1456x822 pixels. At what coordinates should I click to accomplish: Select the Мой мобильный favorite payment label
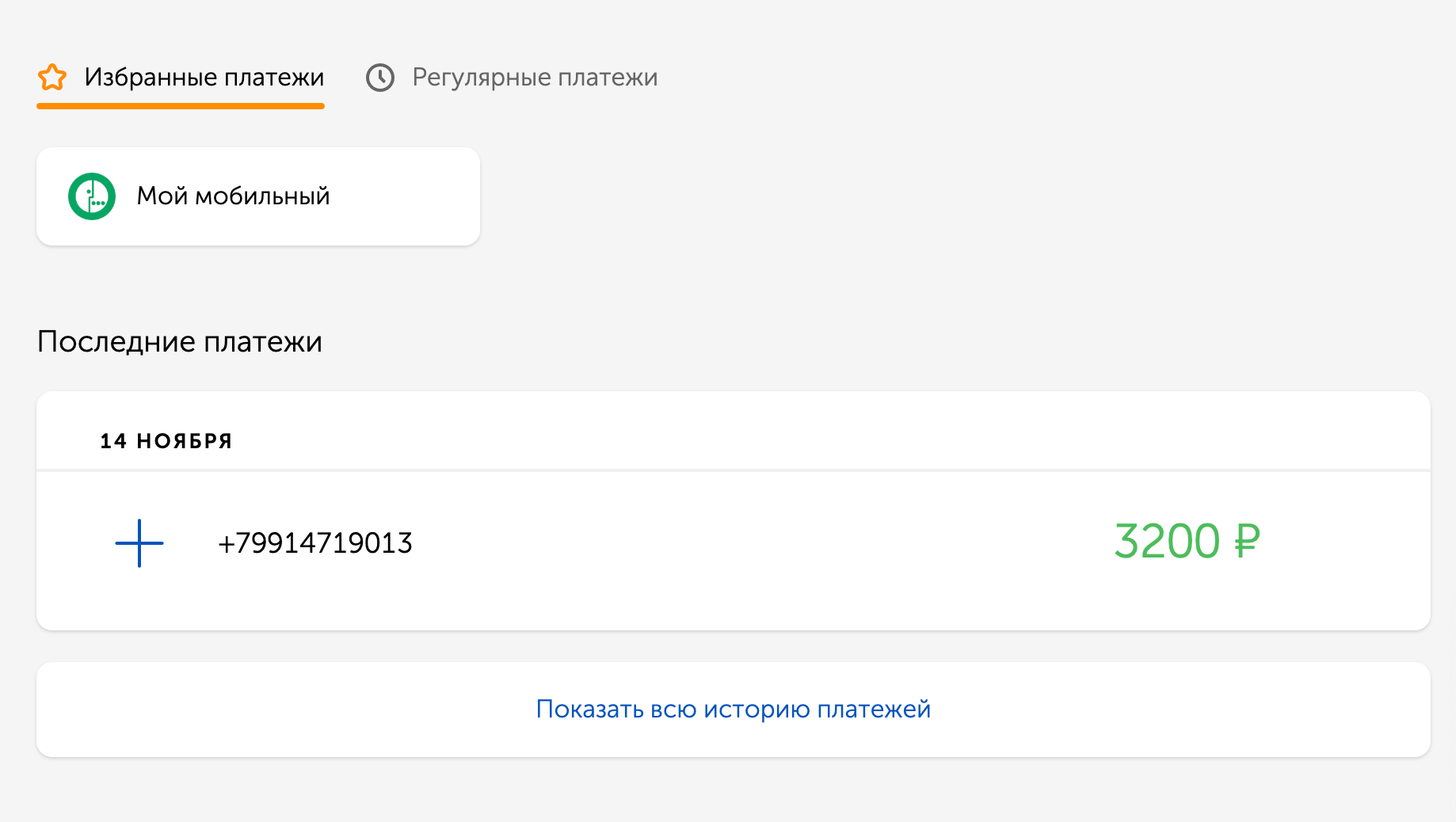tap(233, 196)
